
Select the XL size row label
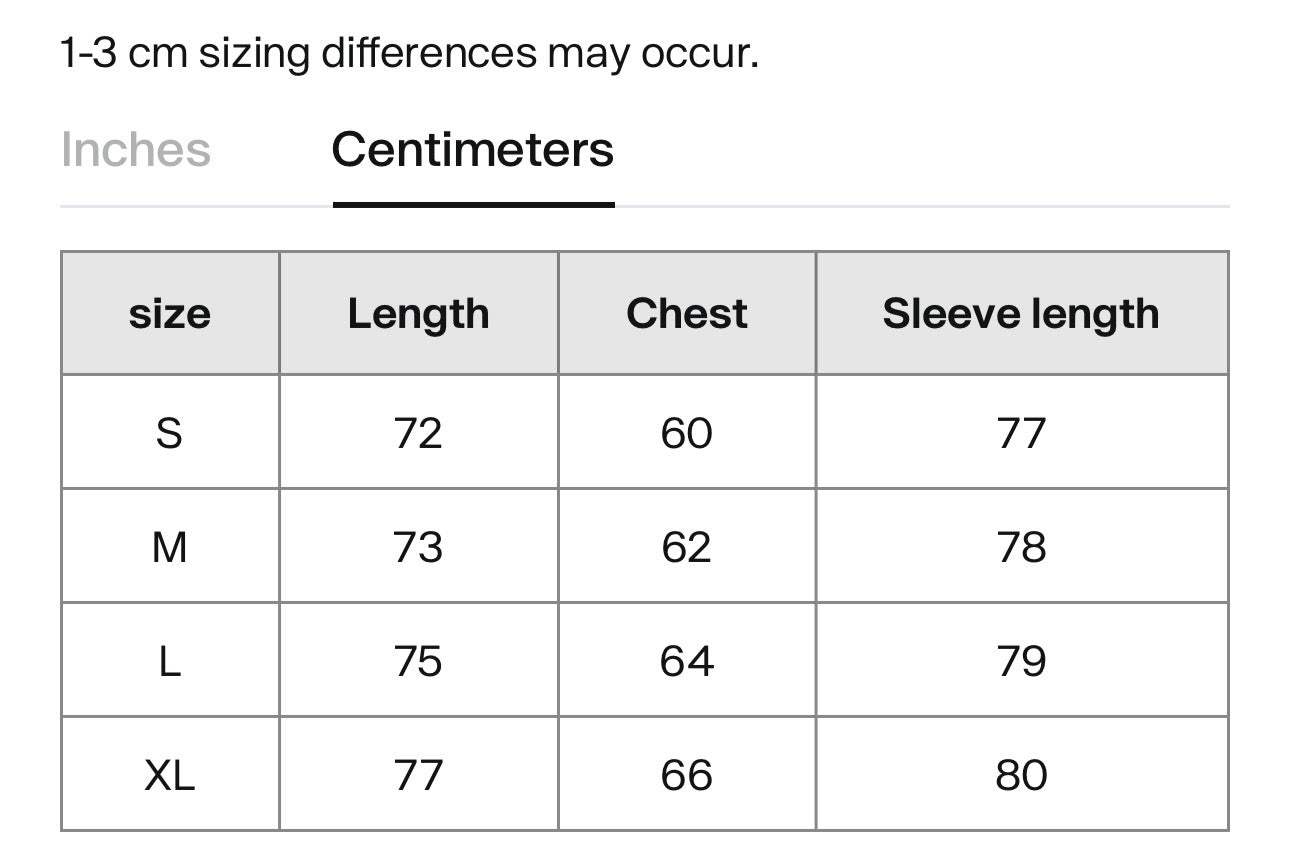pos(170,775)
